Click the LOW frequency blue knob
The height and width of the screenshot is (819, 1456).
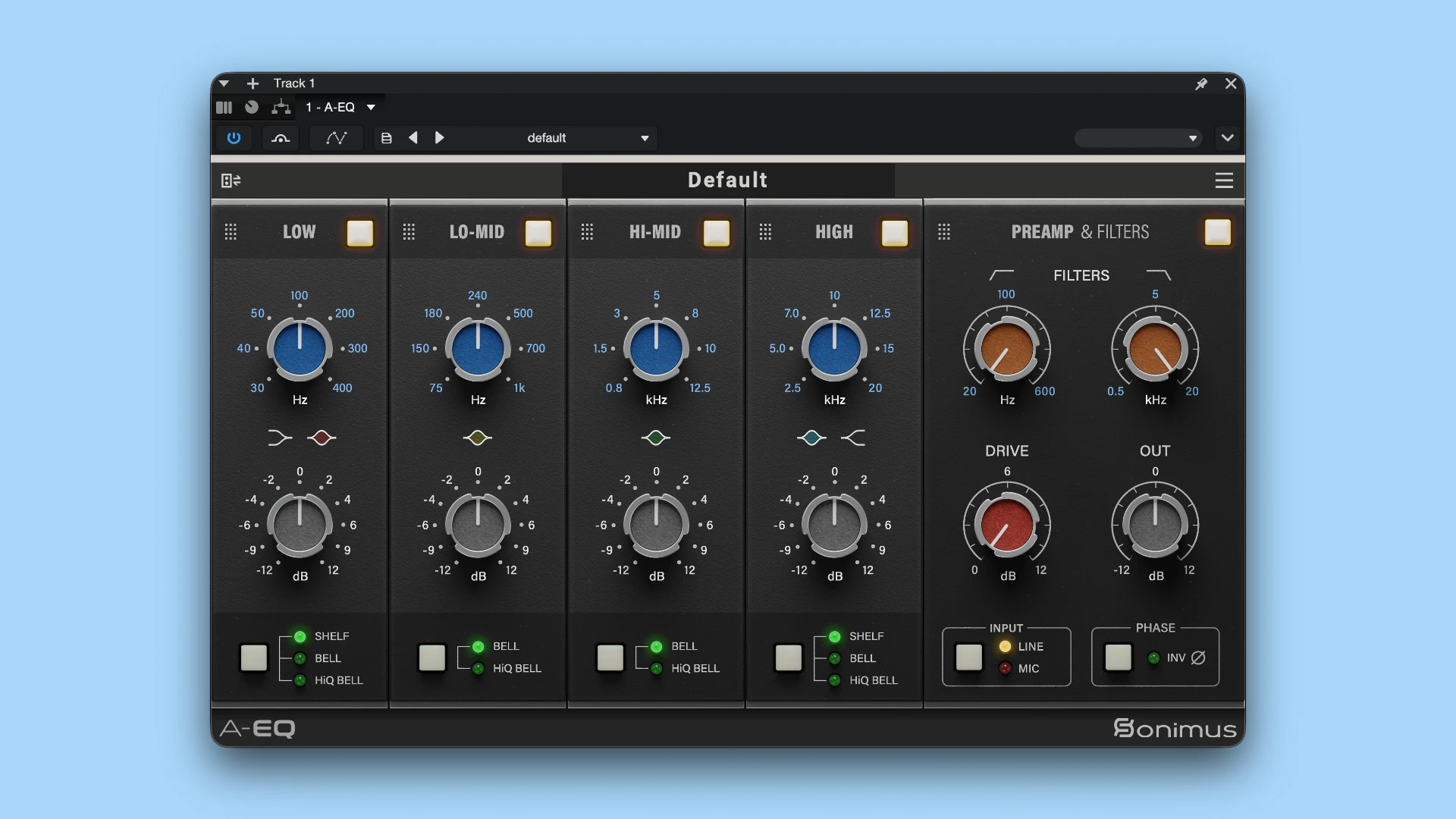pos(300,349)
